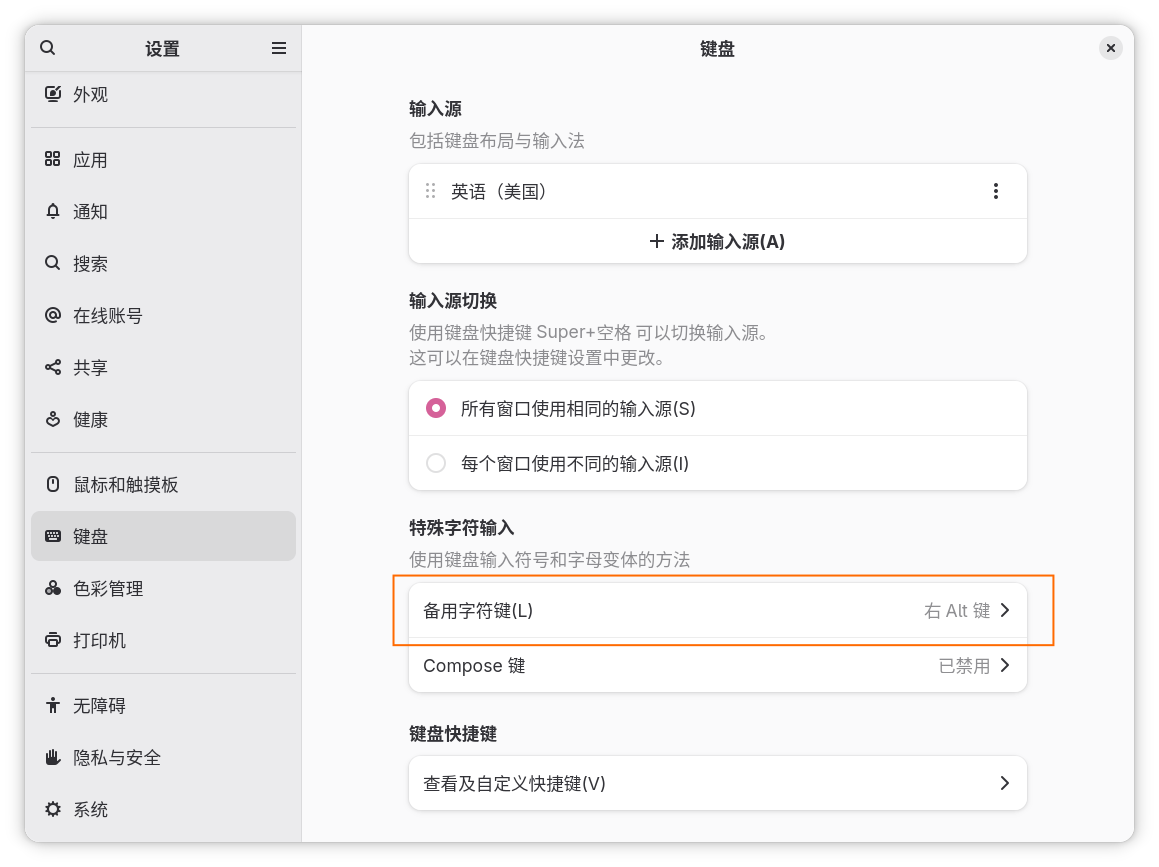
Task: Click the 隐私与安全 hand icon
Action: click(x=53, y=757)
